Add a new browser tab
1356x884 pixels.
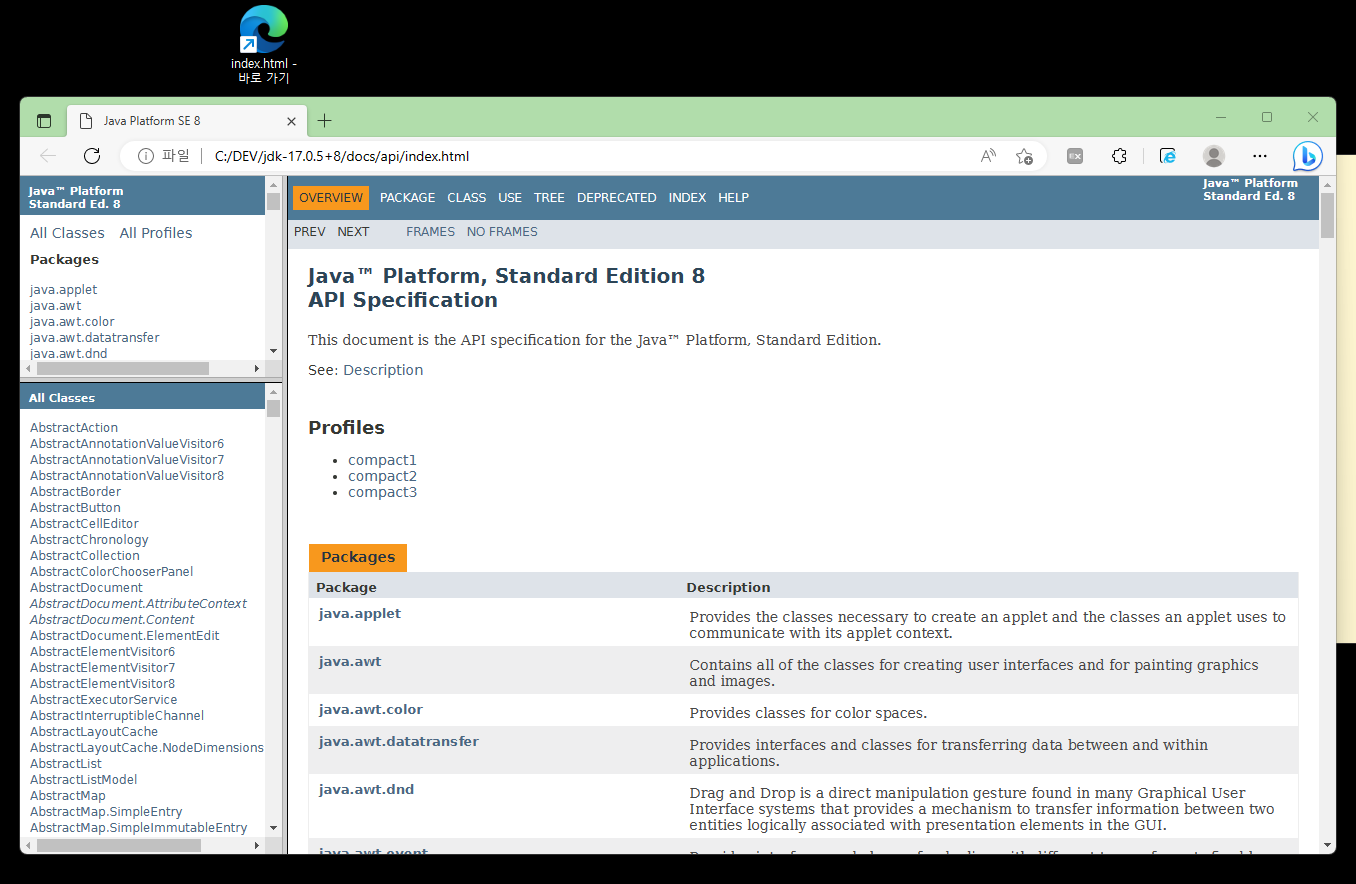pyautogui.click(x=324, y=121)
